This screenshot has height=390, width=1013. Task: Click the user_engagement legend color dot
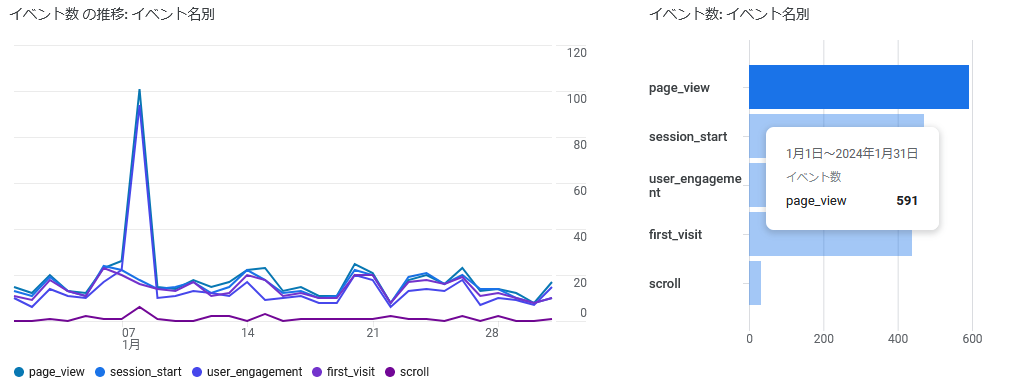(x=196, y=372)
